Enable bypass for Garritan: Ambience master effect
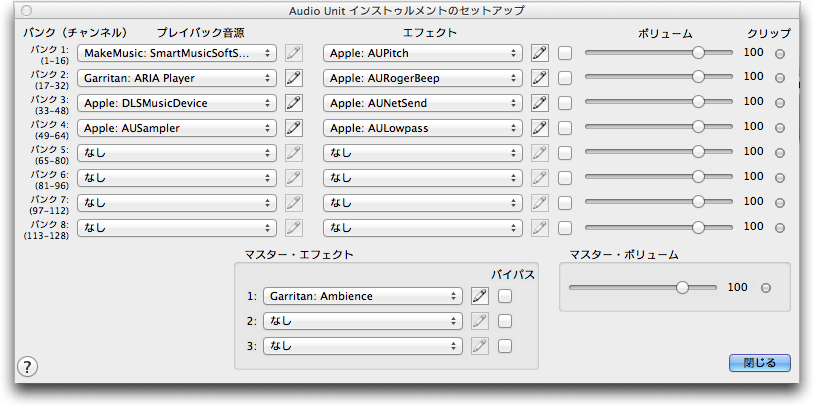 click(505, 296)
